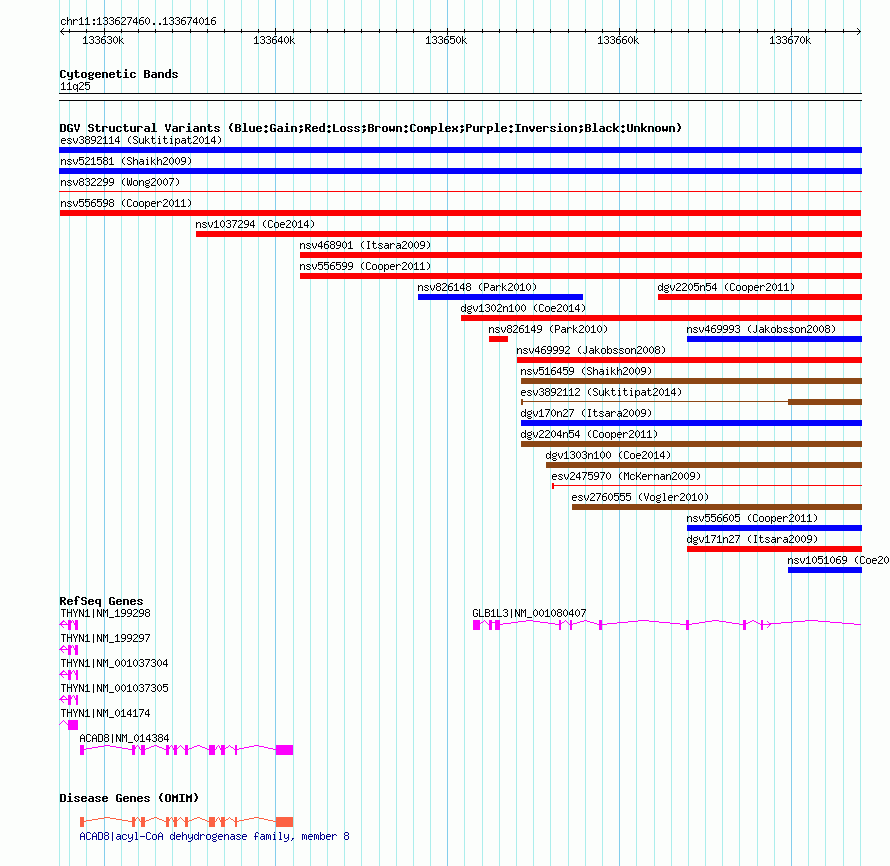This screenshot has height=866, width=890.
Task: Click the esv3892114 (Suktitipat2014) blue gain bar
Action: point(460,150)
